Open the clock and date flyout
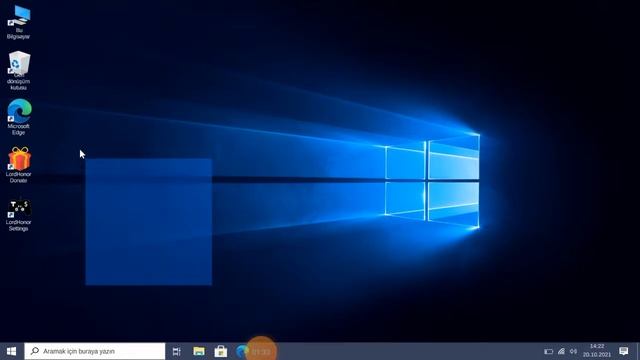The image size is (640, 360). 597,351
